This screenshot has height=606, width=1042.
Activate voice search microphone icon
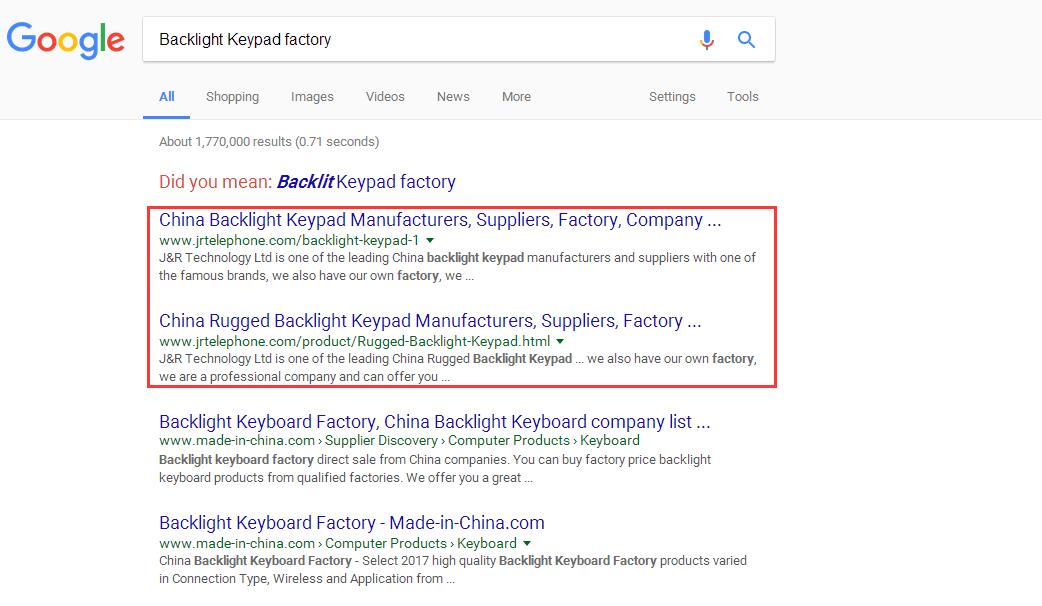(x=707, y=40)
